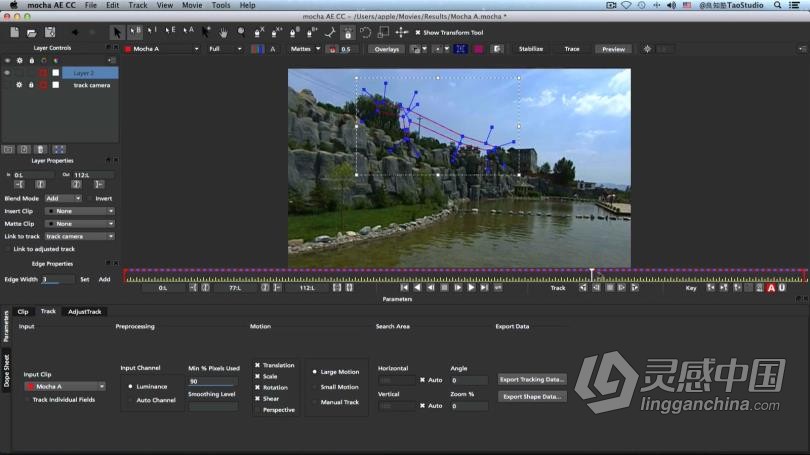
Task: Toggle visibility eye of Layer 2
Action: click(7, 73)
